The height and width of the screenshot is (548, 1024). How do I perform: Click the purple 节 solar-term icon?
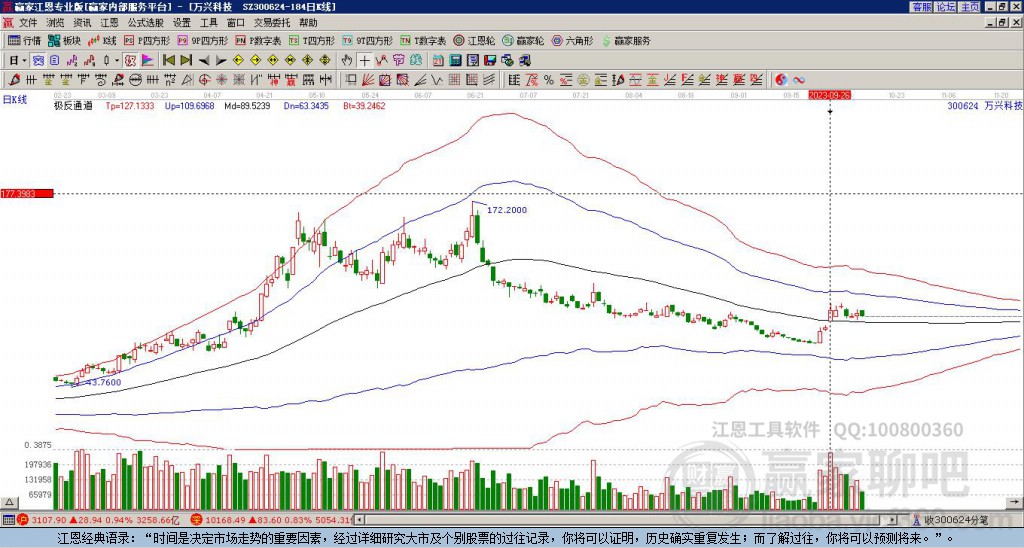pos(398,60)
